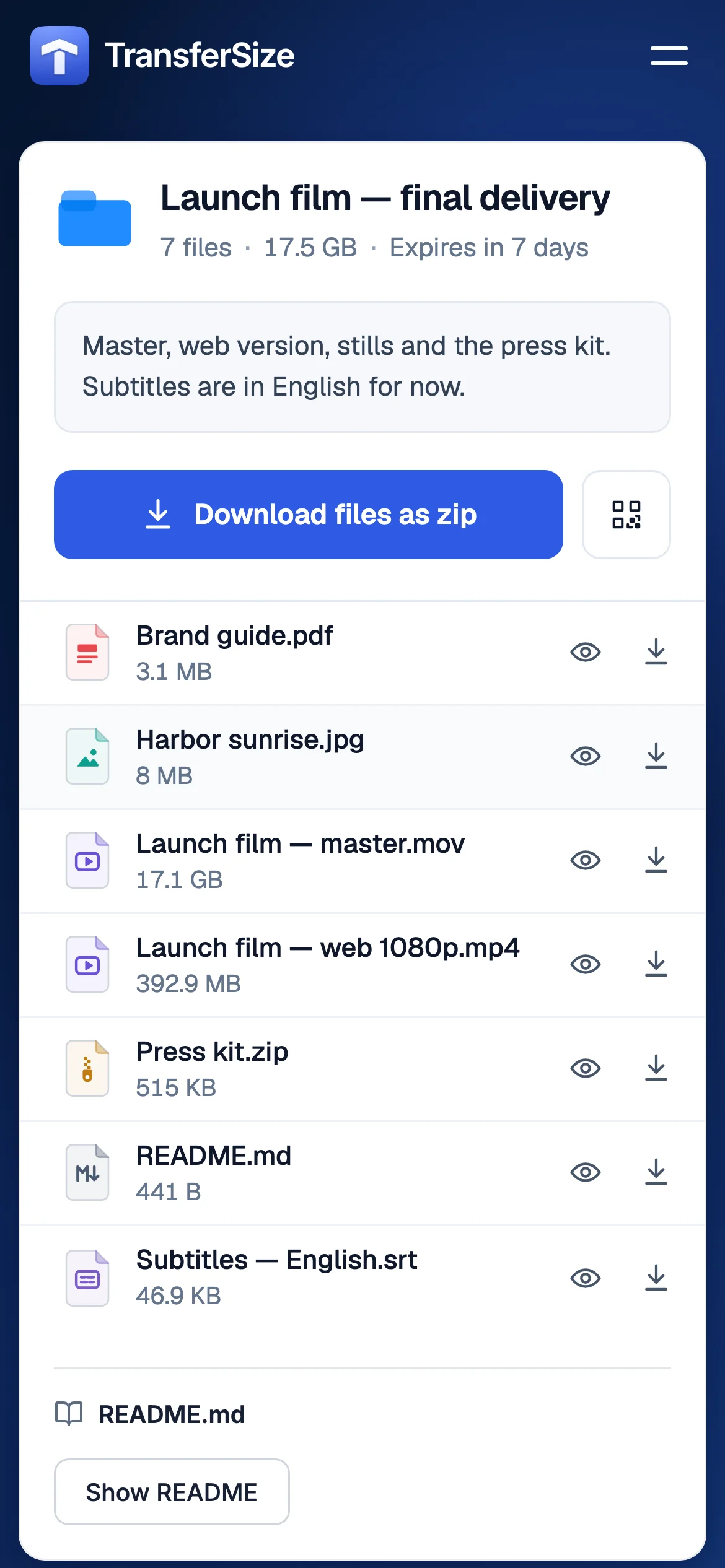Click the blue folder icon

pos(95,218)
